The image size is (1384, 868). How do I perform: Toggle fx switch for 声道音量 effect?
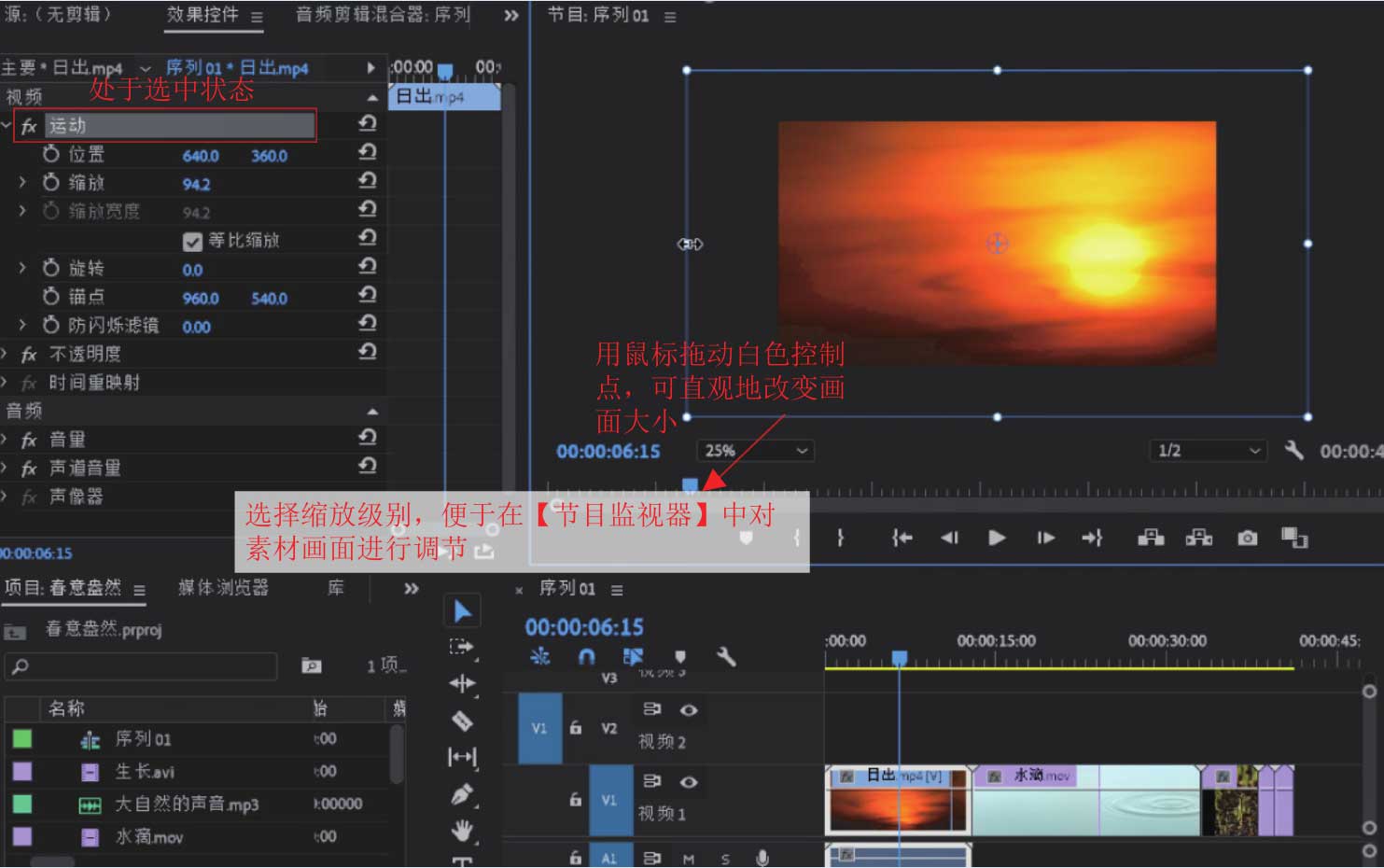[29, 469]
